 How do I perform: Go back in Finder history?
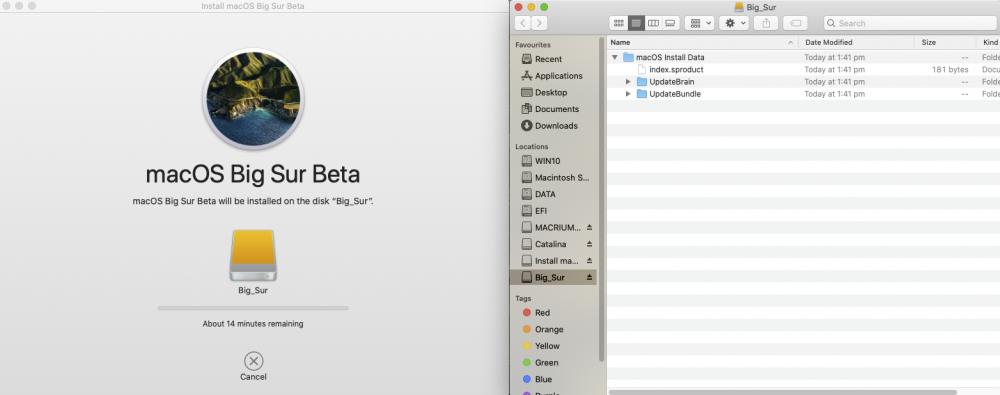coord(523,23)
